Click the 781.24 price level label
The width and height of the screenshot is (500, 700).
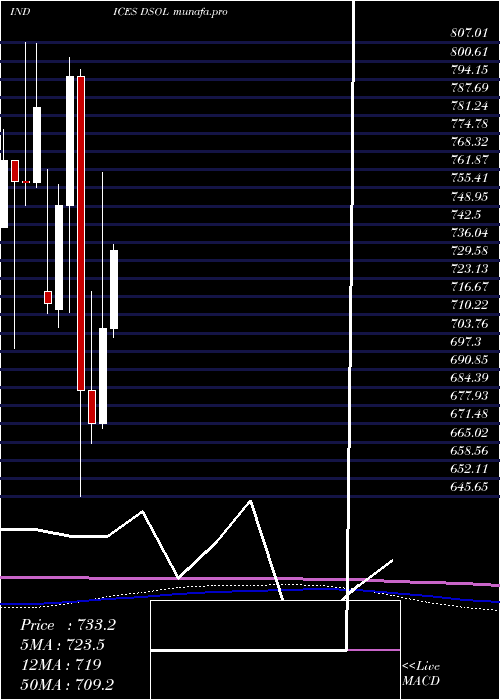tap(469, 106)
